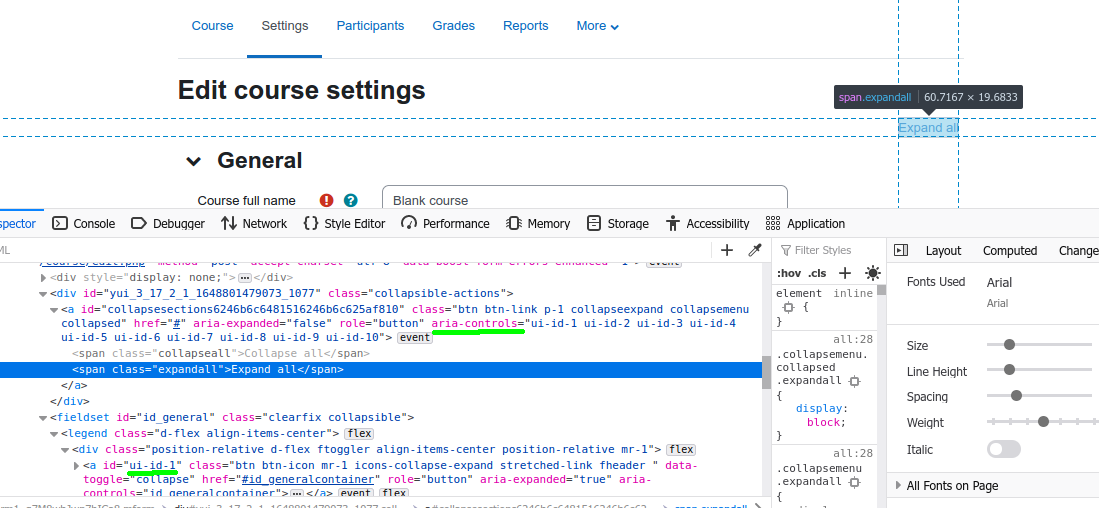Switch to the Reports tab
The image size is (1099, 508).
(526, 26)
